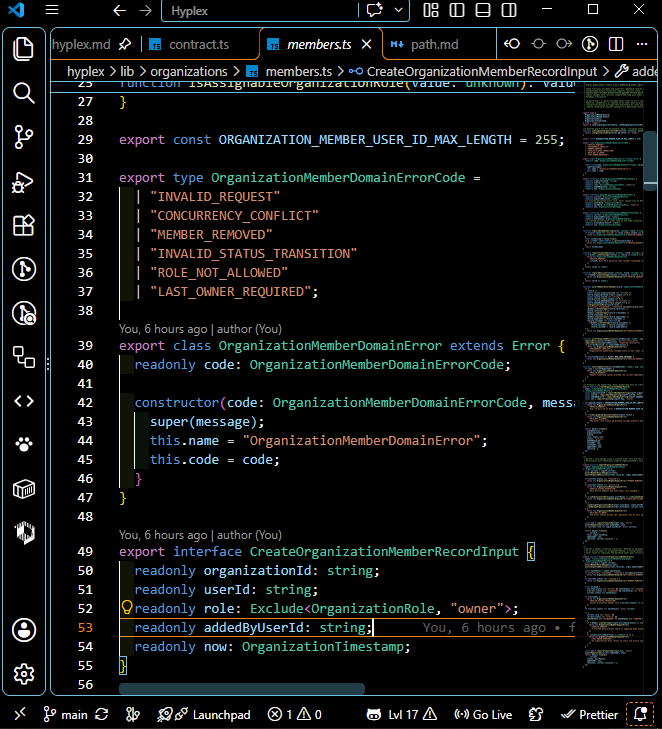The image size is (662, 729).
Task: Open notifications bell in status bar
Action: tap(641, 714)
